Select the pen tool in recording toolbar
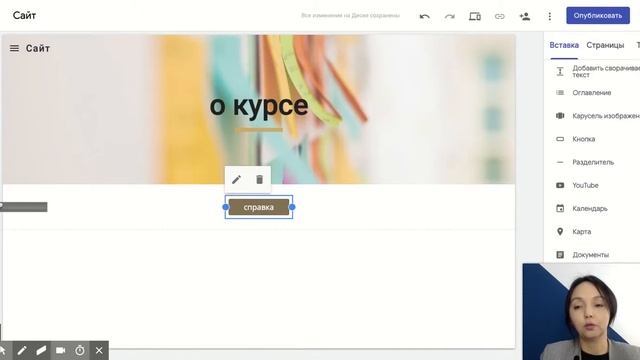This screenshot has height=360, width=640. point(22,350)
